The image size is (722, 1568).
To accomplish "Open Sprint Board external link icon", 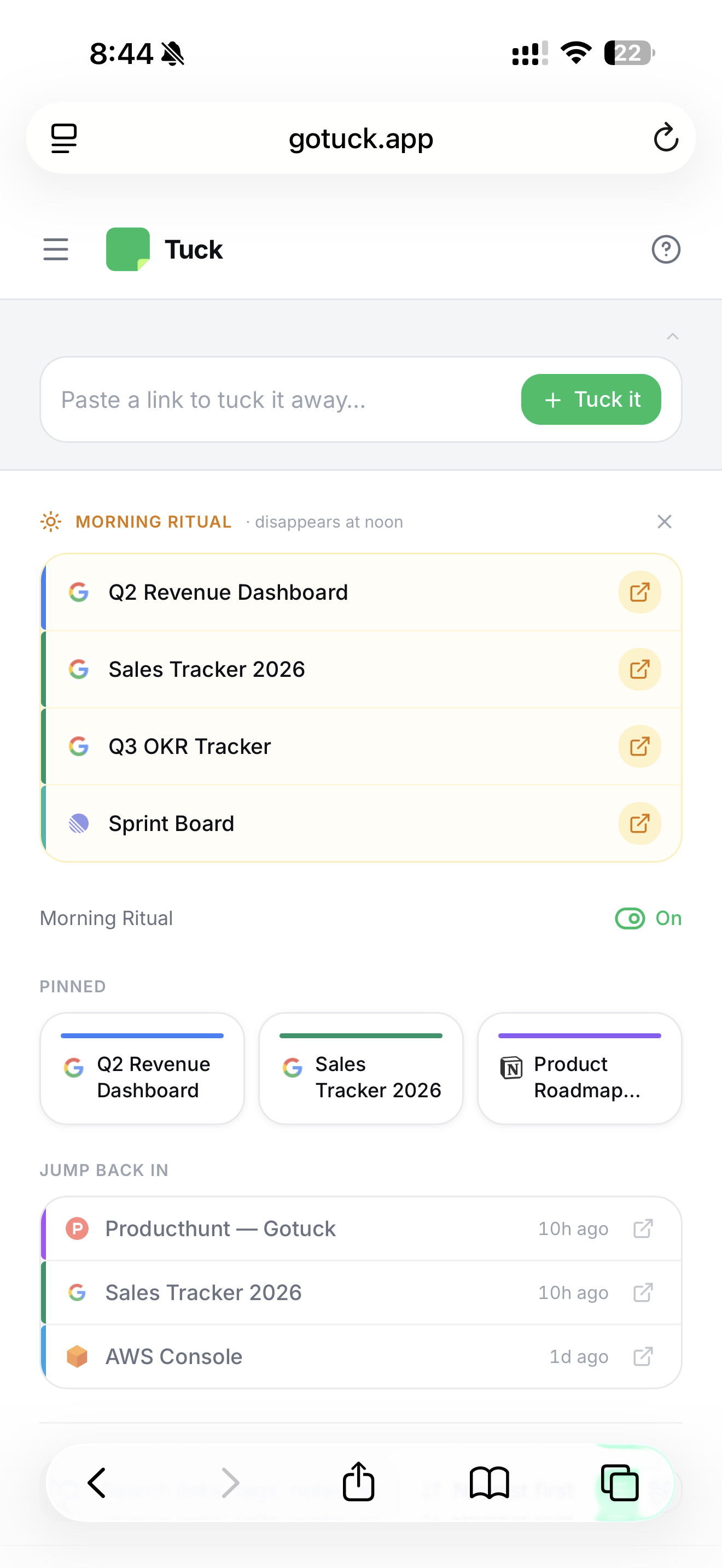I will click(640, 823).
